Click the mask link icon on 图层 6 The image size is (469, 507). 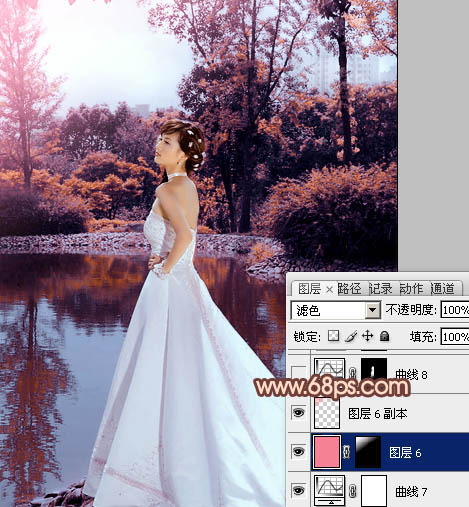[347, 452]
